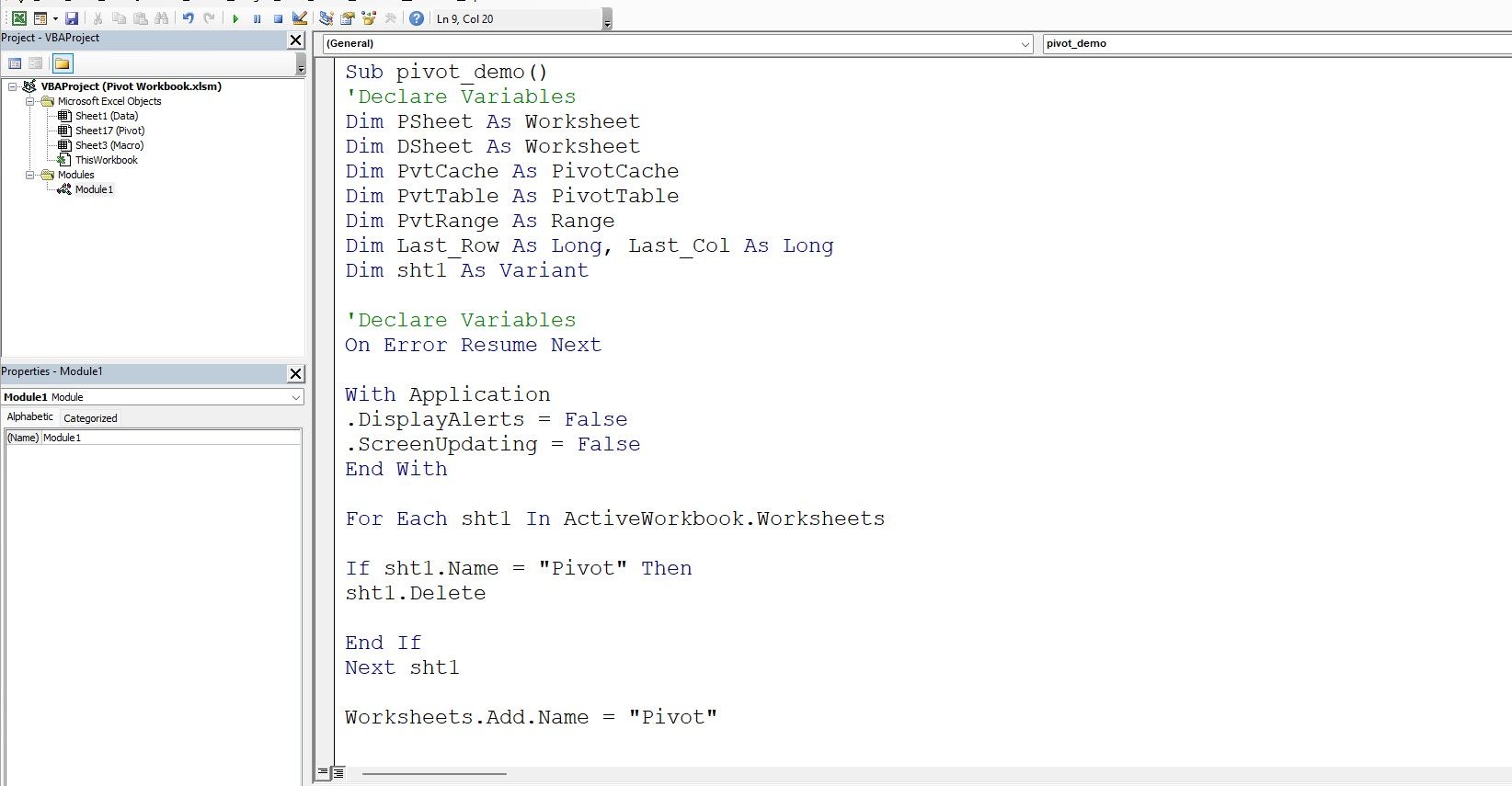Open the Module1 Module object dropdown
Screen dimensions: 1512x786
(x=153, y=397)
